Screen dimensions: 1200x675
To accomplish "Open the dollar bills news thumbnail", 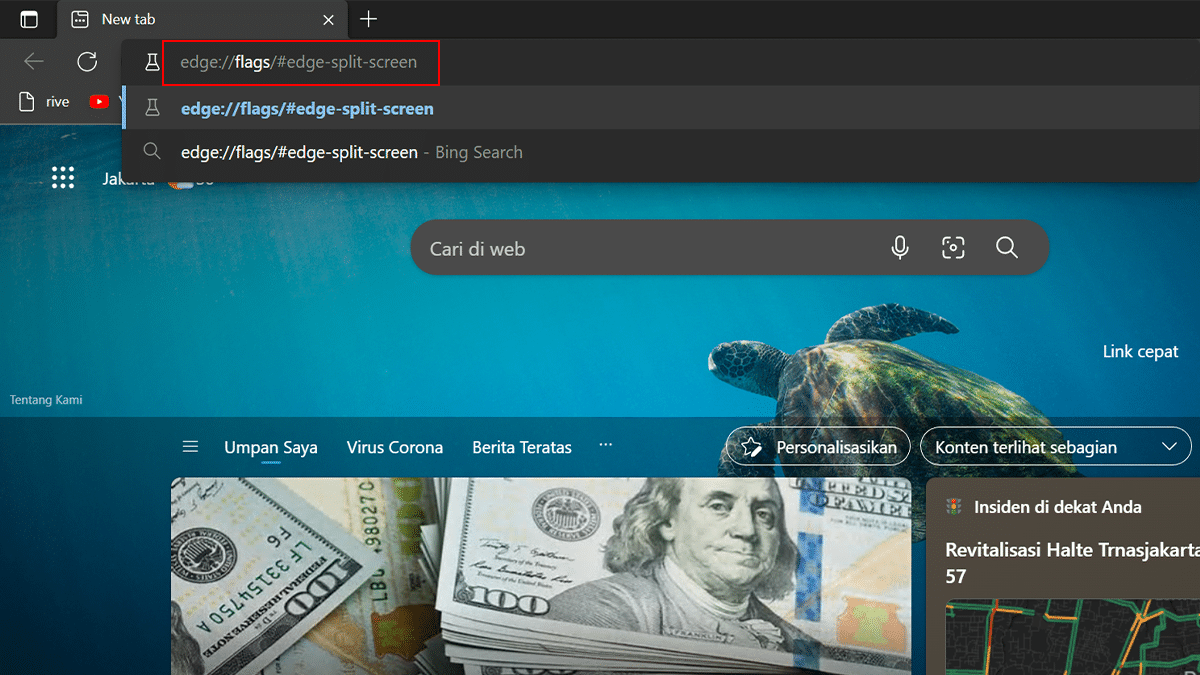I will pos(540,575).
